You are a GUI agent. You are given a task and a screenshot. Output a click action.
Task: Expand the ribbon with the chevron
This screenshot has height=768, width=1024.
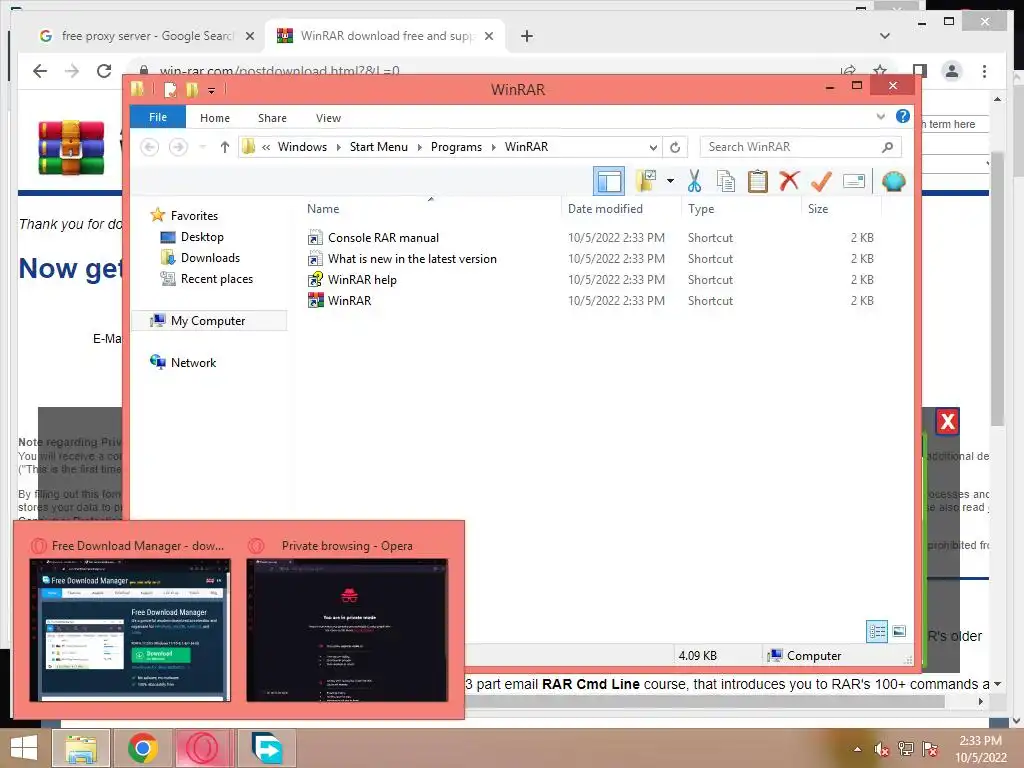[880, 117]
